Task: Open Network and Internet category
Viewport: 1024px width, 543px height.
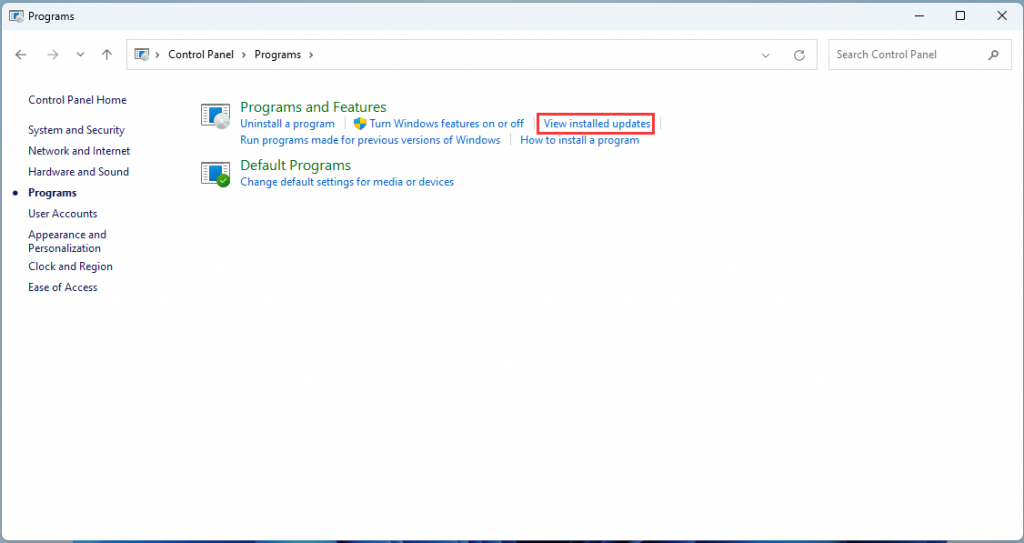Action: click(x=79, y=151)
